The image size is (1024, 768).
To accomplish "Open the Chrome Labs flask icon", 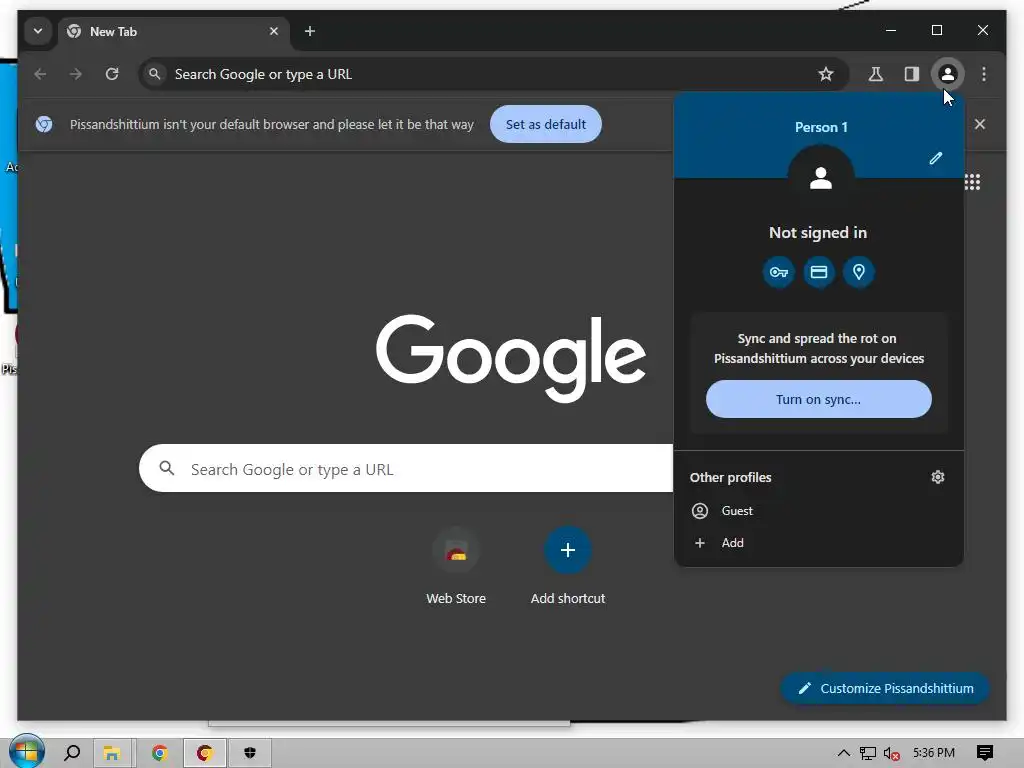I will (x=876, y=74).
